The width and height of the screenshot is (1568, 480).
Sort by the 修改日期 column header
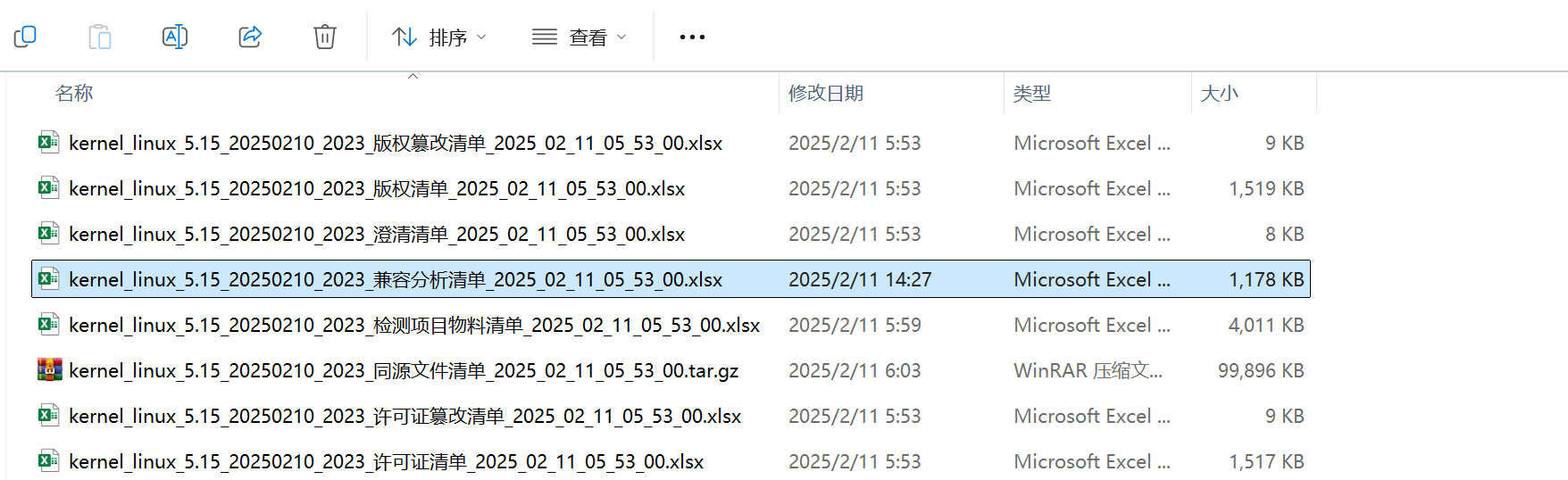pyautogui.click(x=826, y=93)
